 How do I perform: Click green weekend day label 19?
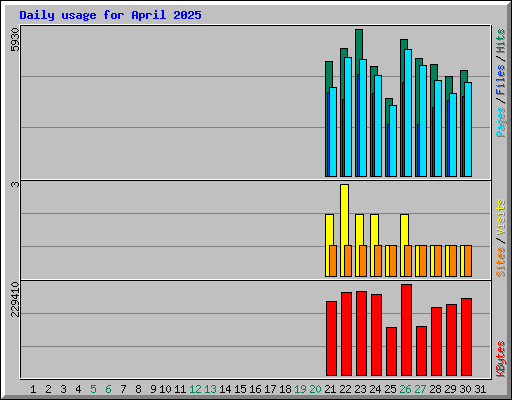click(x=300, y=389)
